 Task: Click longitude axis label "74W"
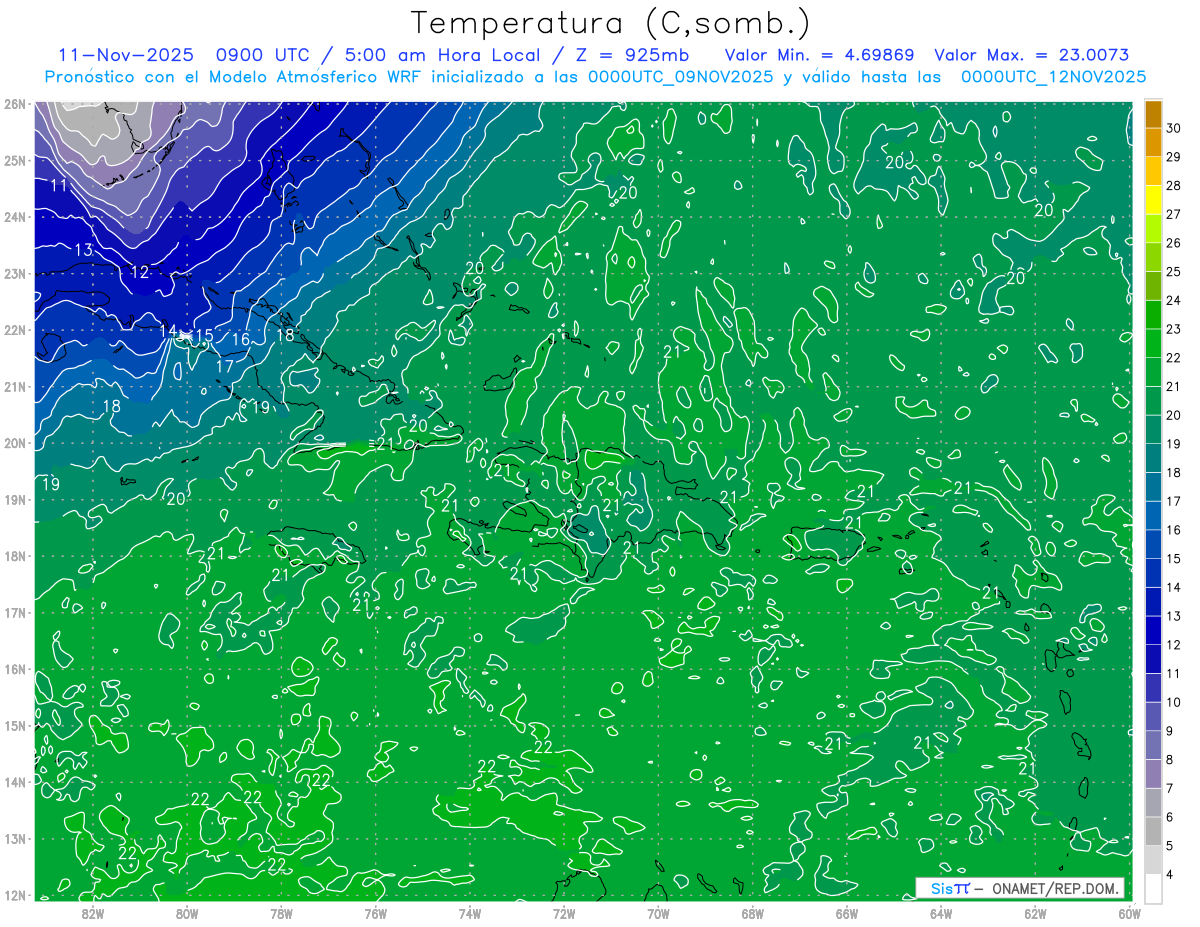tap(469, 913)
